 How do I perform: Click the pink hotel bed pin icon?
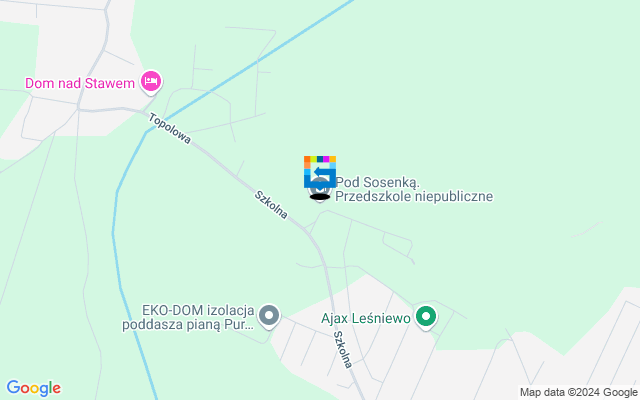pyautogui.click(x=151, y=82)
